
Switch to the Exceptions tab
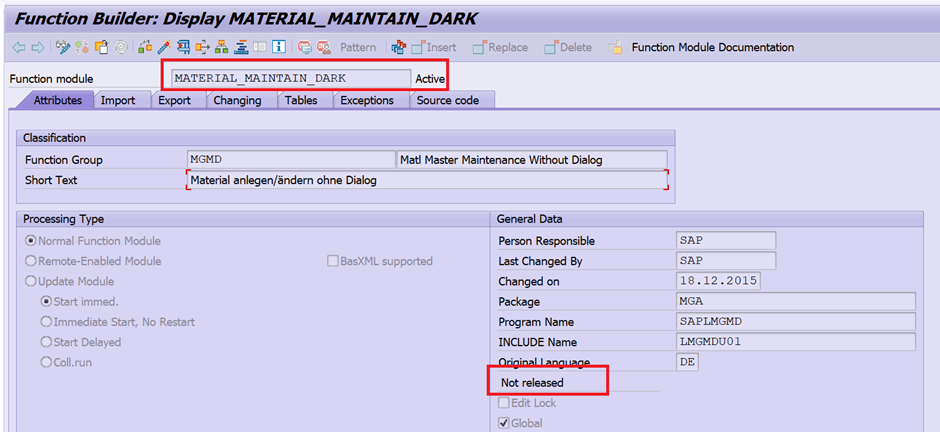click(x=367, y=100)
